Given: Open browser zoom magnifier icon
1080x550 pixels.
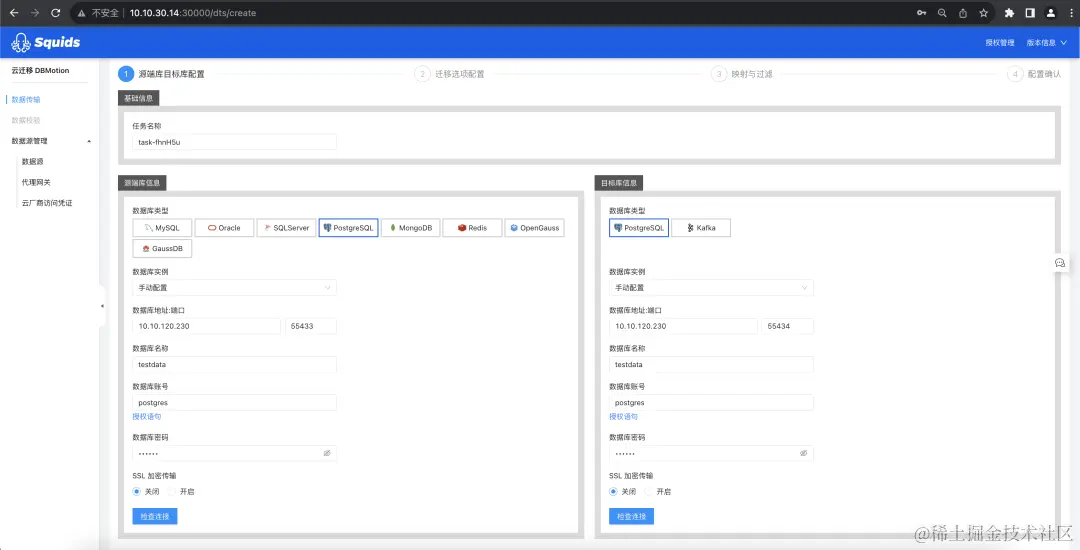Looking at the screenshot, I should (942, 12).
